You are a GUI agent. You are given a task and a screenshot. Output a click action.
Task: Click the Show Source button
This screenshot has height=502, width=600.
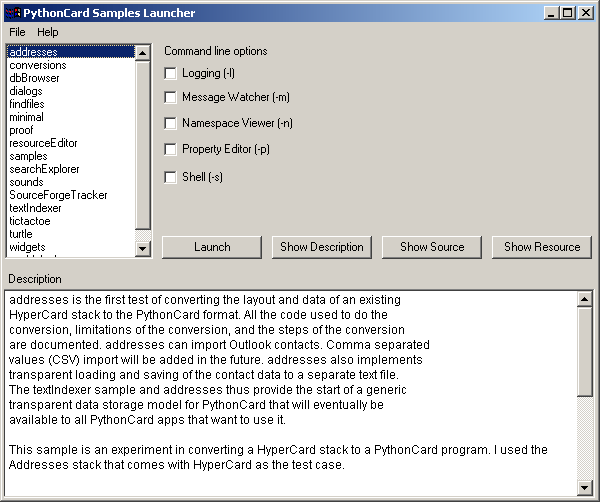coord(432,247)
